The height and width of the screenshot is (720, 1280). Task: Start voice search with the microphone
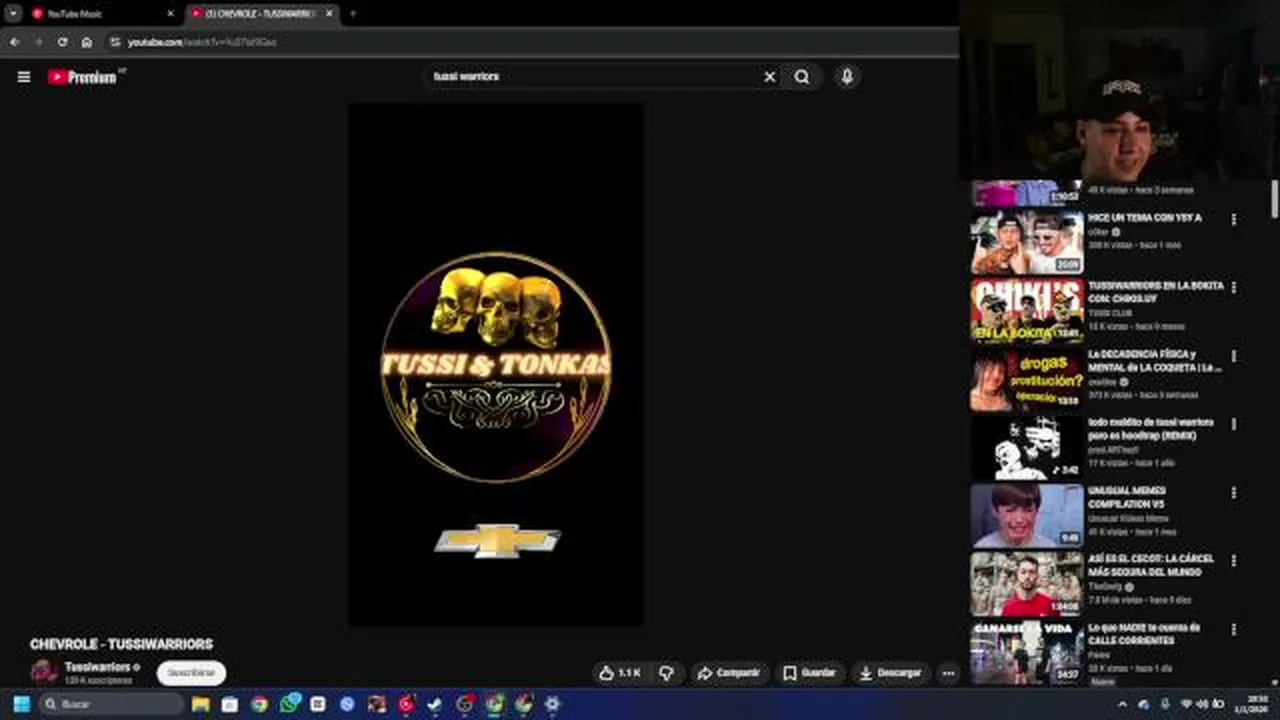click(x=847, y=77)
